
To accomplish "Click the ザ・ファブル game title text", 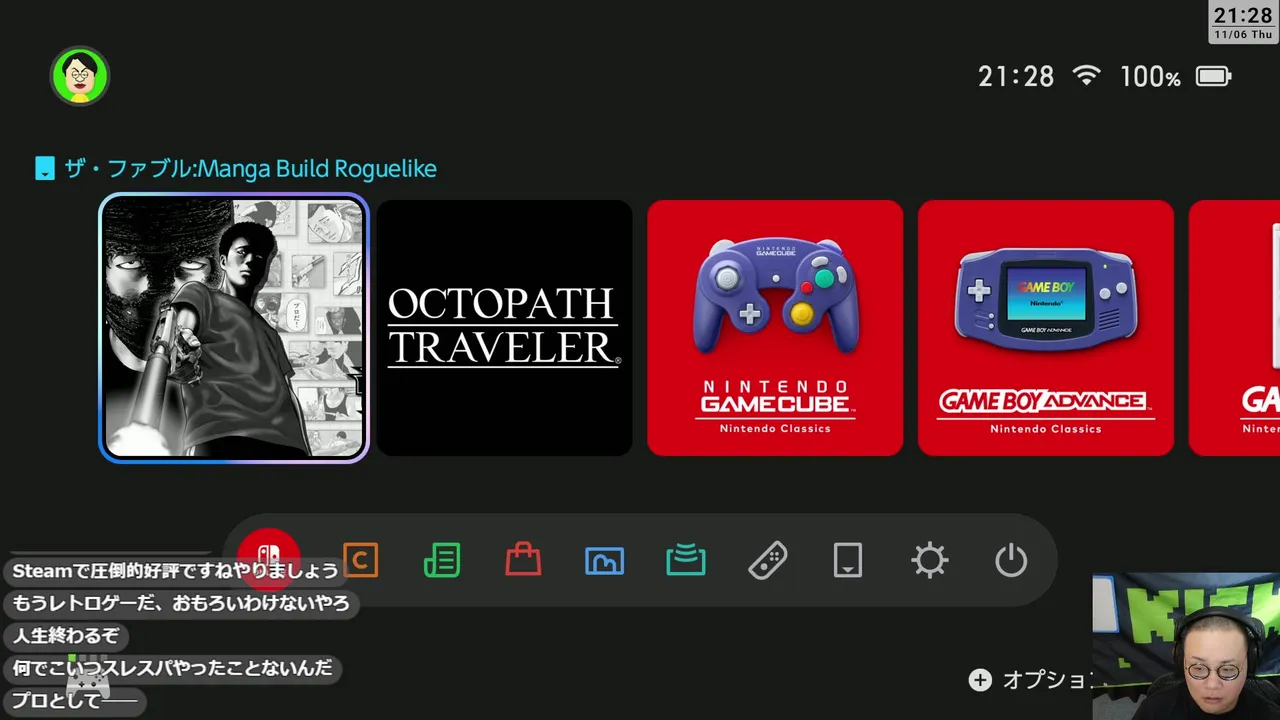I will point(250,168).
